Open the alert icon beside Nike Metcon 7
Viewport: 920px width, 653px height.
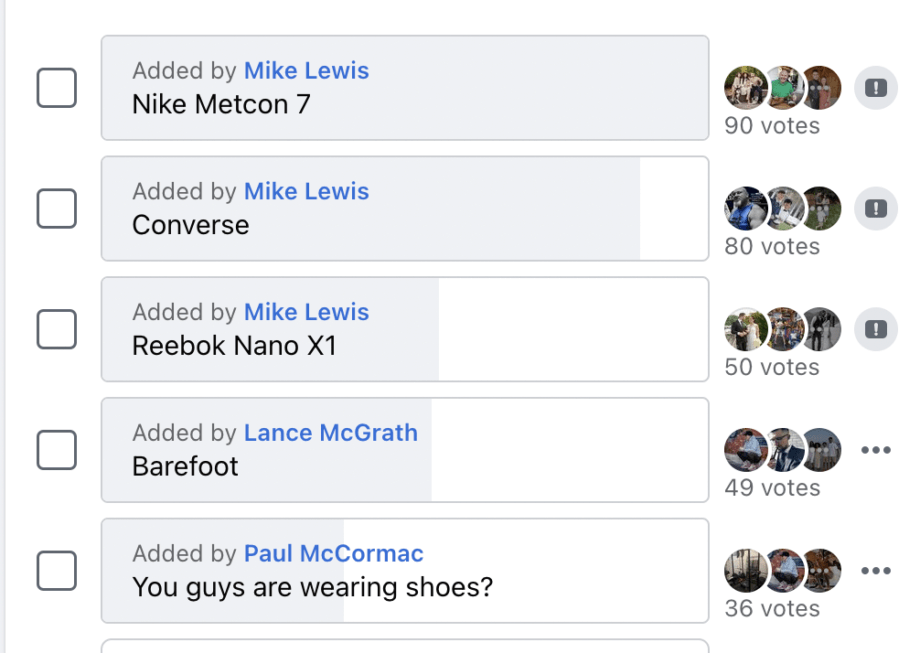875,87
